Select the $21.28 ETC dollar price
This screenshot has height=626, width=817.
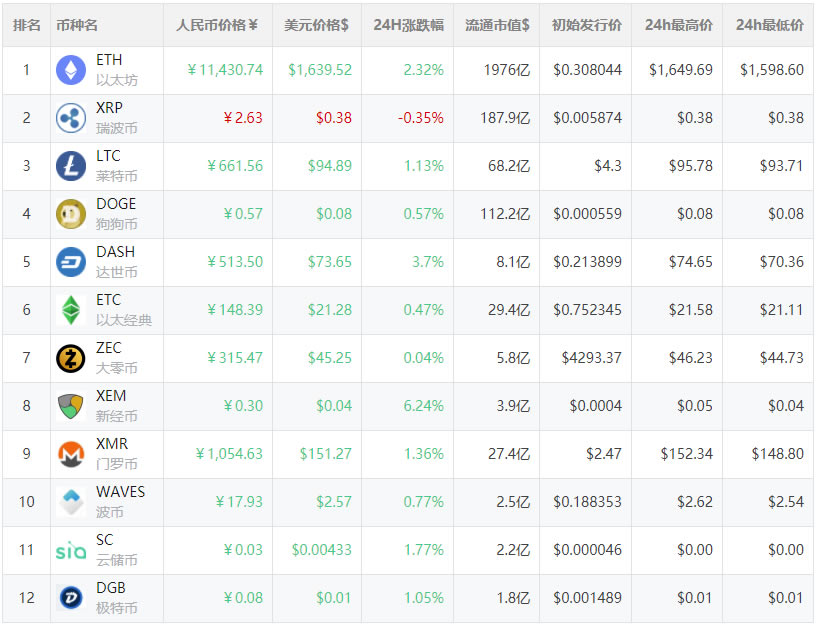(330, 310)
